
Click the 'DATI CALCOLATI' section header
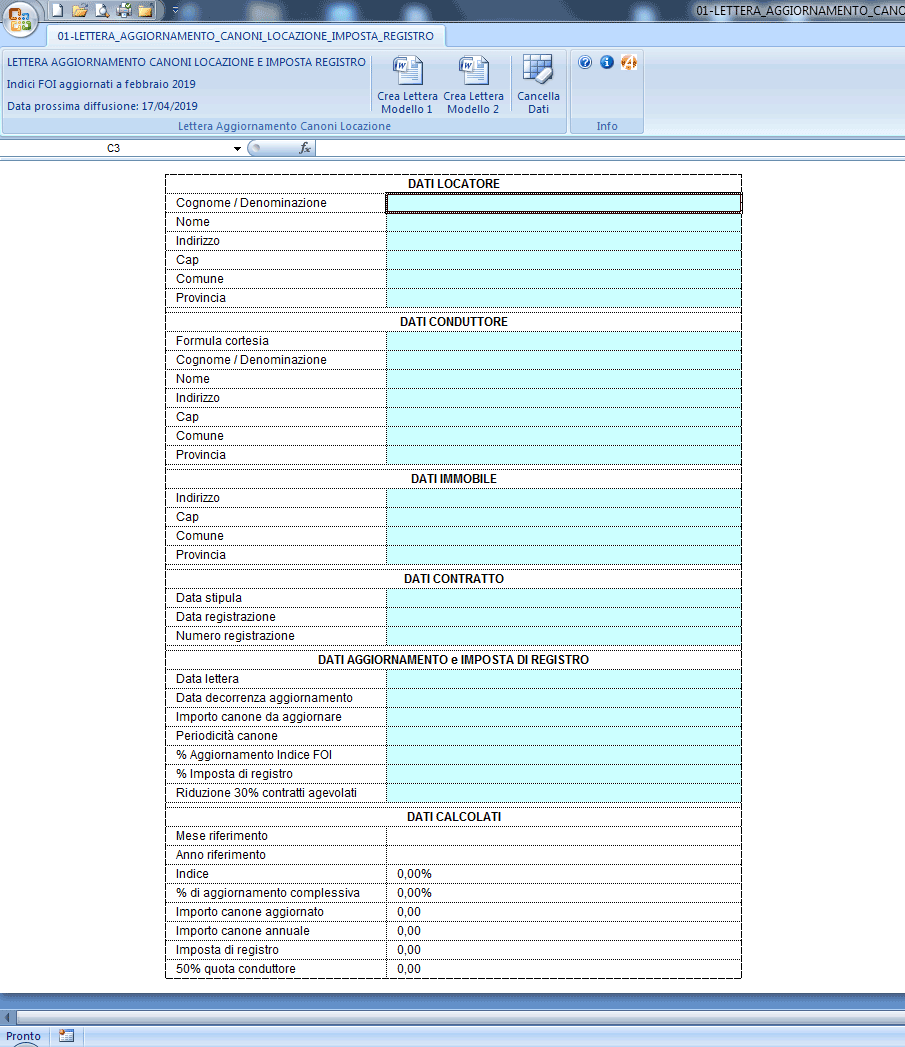coord(454,817)
